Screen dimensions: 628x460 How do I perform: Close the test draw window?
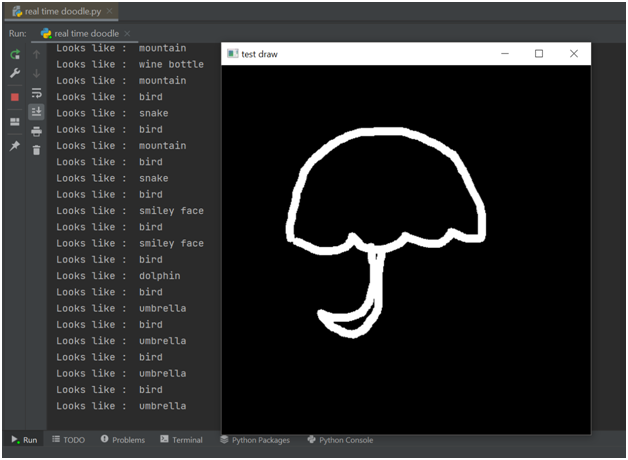pyautogui.click(x=574, y=54)
